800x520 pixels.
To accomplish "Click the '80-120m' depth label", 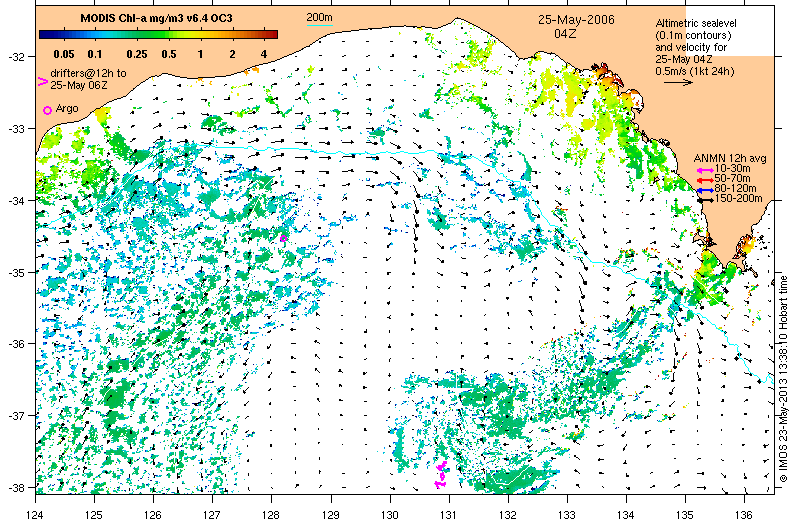I will click(x=735, y=188).
